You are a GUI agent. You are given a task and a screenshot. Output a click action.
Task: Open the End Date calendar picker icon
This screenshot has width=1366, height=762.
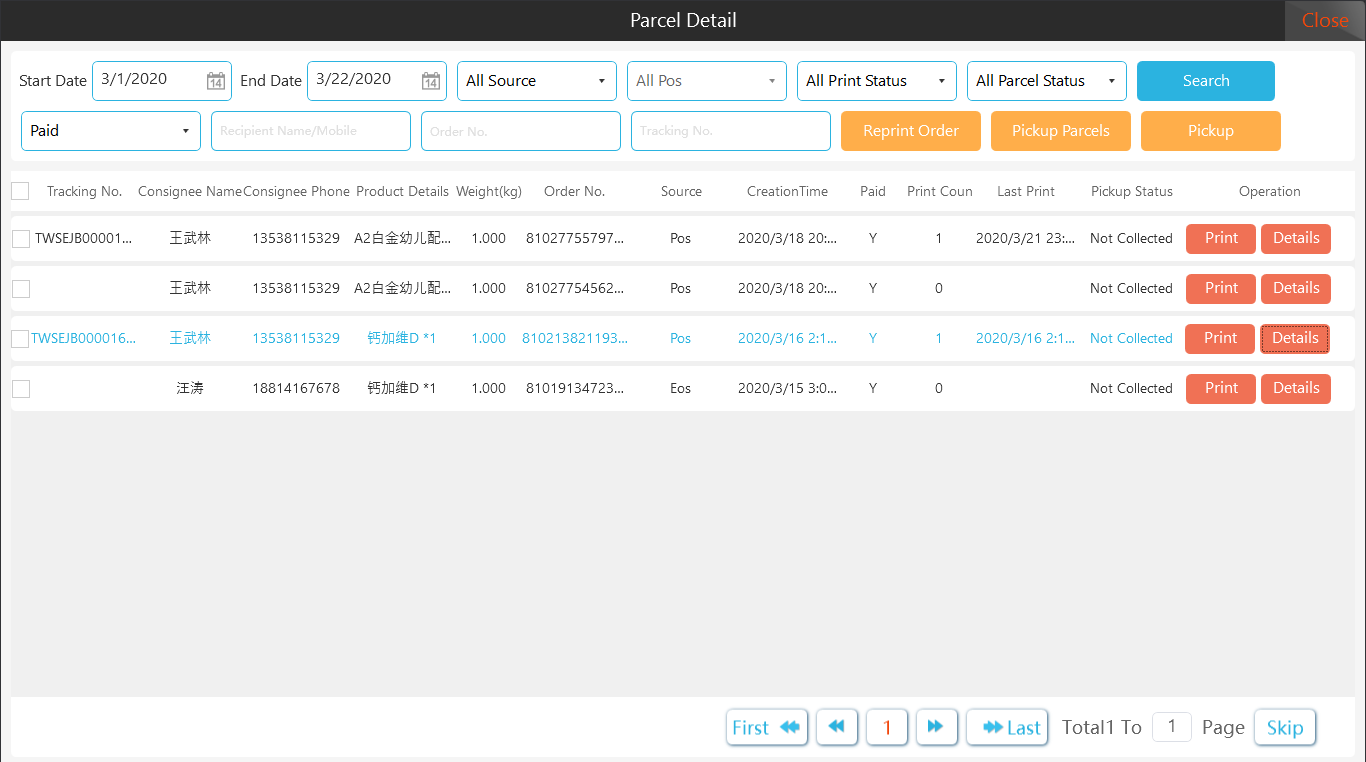point(431,81)
